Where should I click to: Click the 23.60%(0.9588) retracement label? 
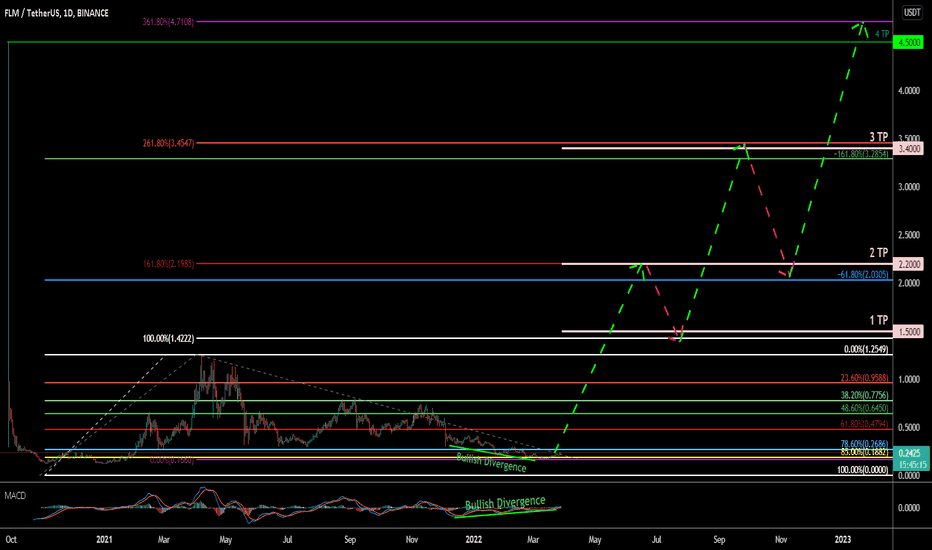(x=865, y=378)
